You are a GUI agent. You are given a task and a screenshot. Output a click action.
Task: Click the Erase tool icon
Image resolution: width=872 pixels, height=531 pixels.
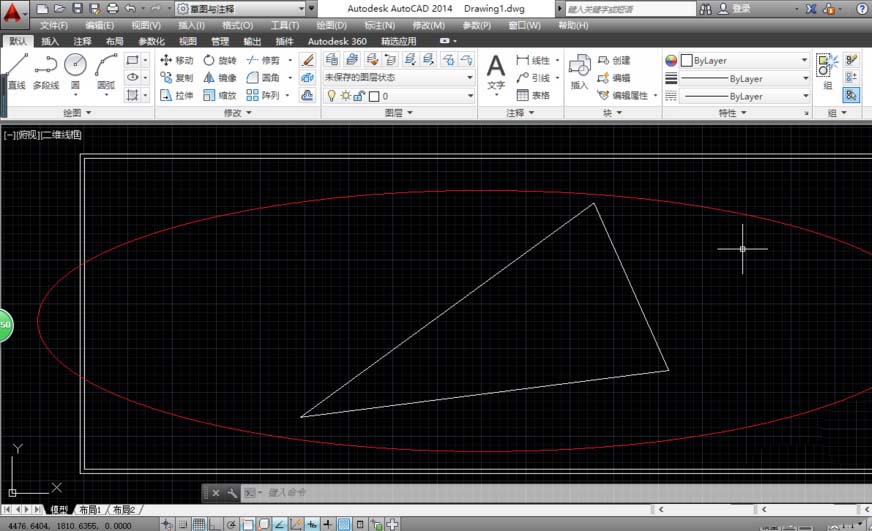tap(308, 60)
